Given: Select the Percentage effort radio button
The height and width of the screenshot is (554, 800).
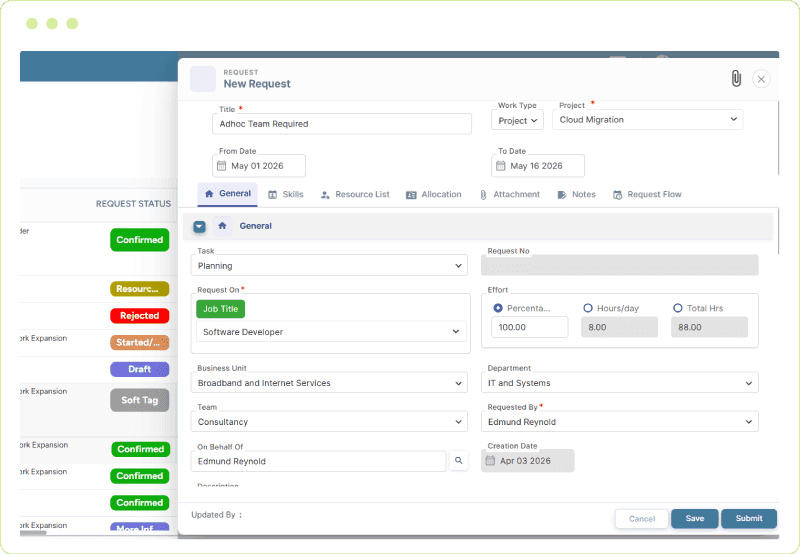Looking at the screenshot, I should pos(498,308).
